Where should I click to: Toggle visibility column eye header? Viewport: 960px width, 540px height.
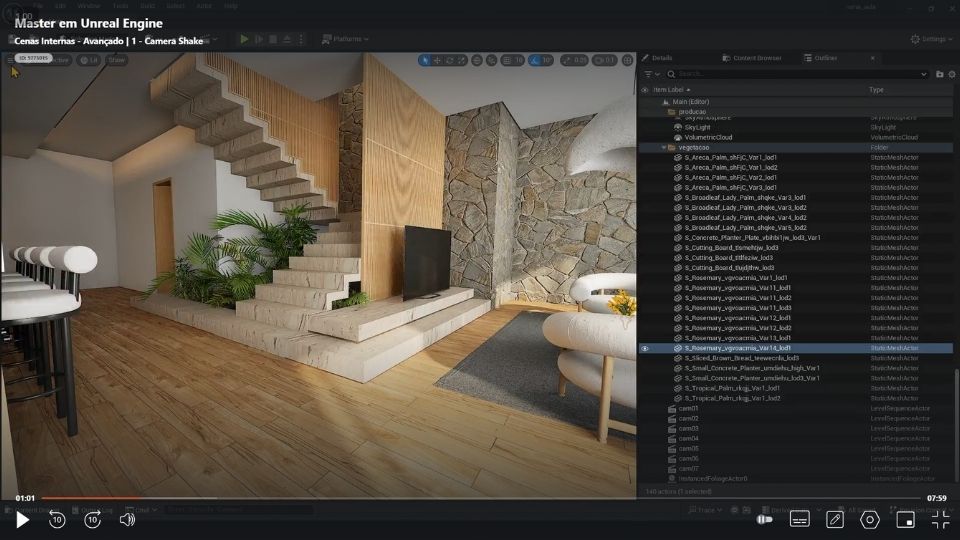645,90
